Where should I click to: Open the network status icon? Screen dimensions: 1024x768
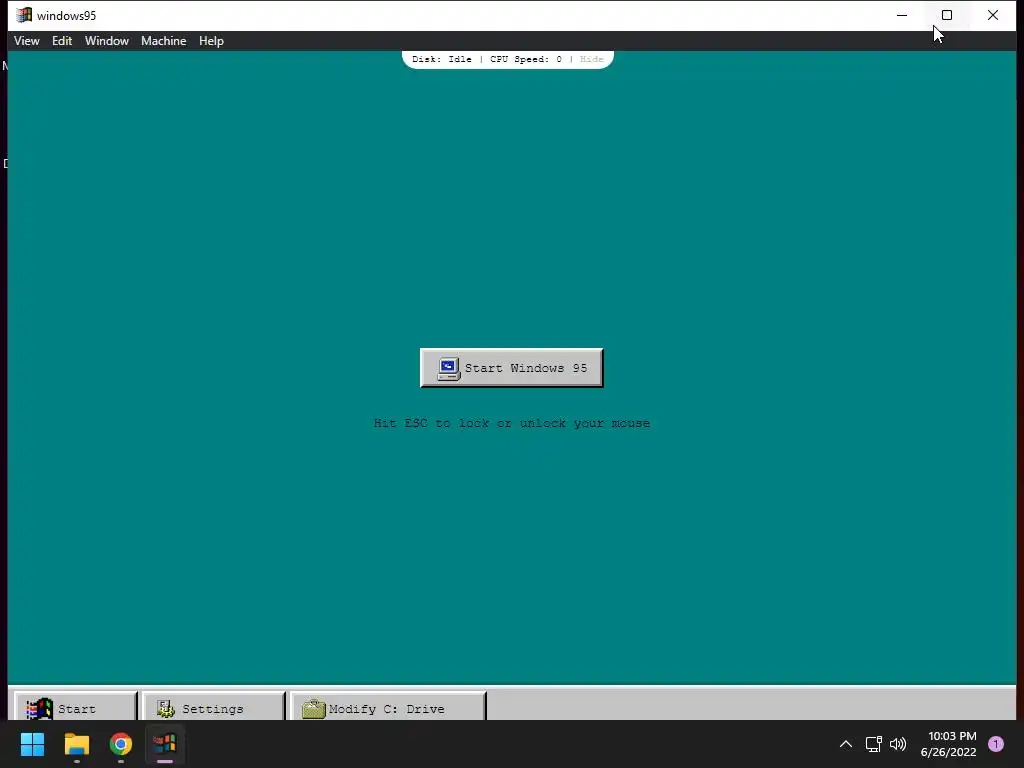pyautogui.click(x=873, y=744)
